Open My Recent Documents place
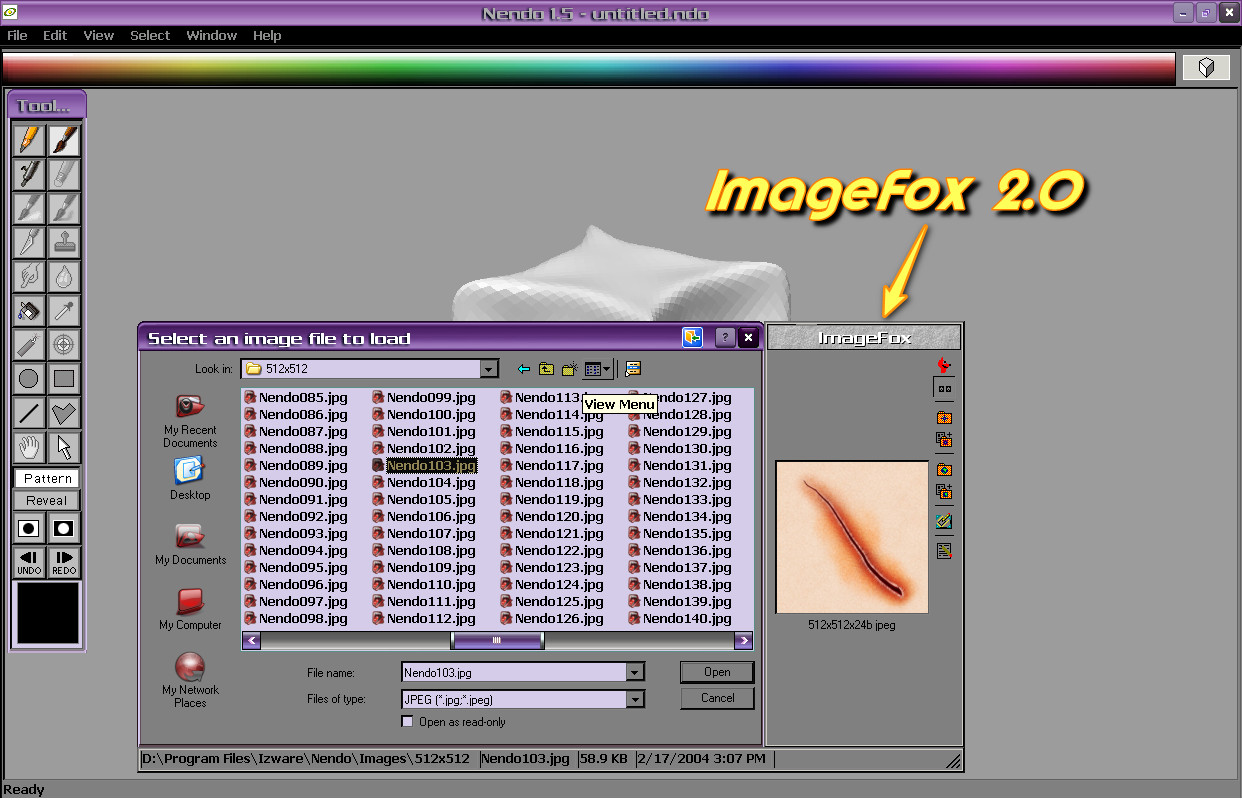This screenshot has width=1242, height=800. pos(190,419)
